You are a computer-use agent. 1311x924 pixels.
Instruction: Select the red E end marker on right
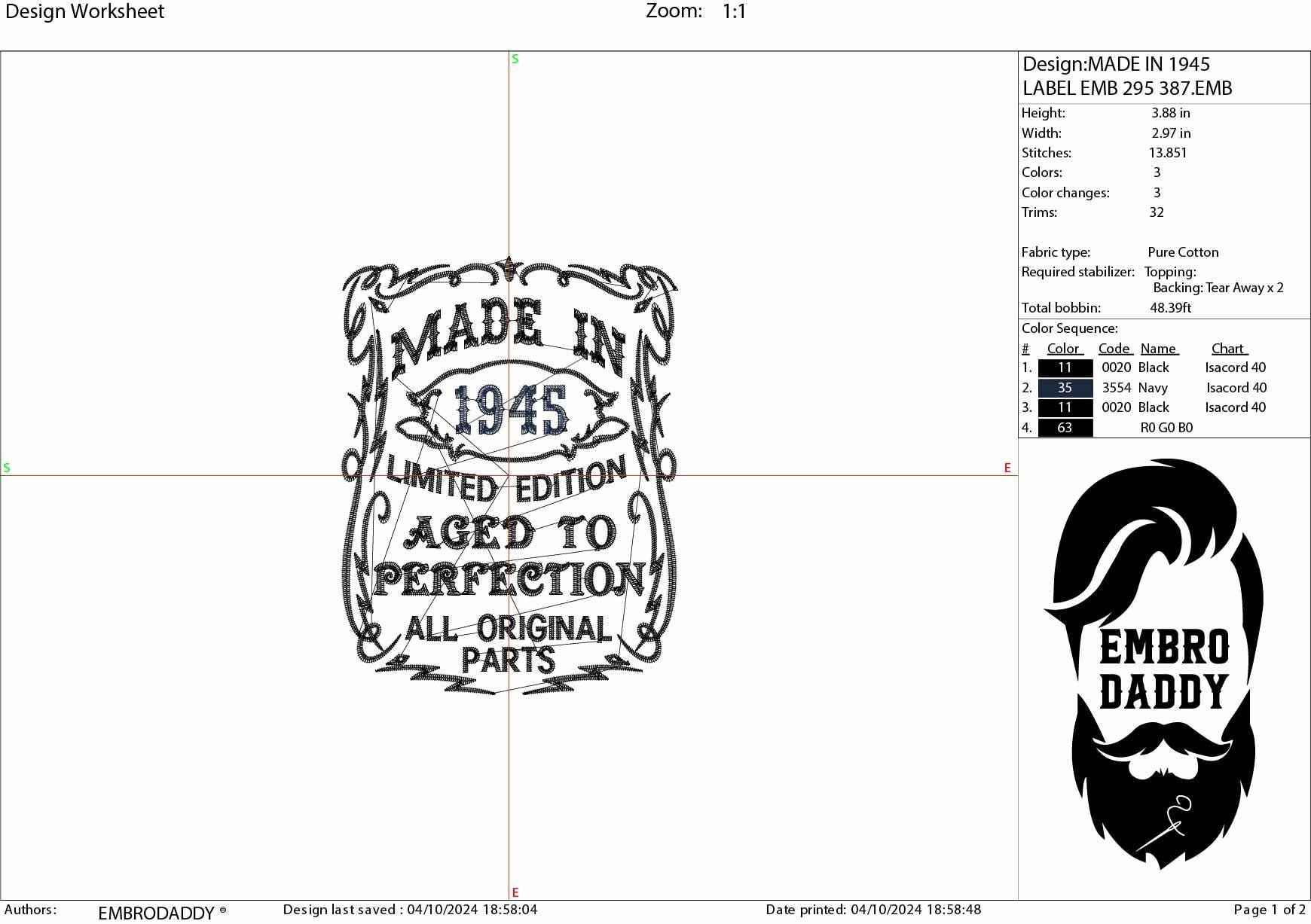[1007, 468]
